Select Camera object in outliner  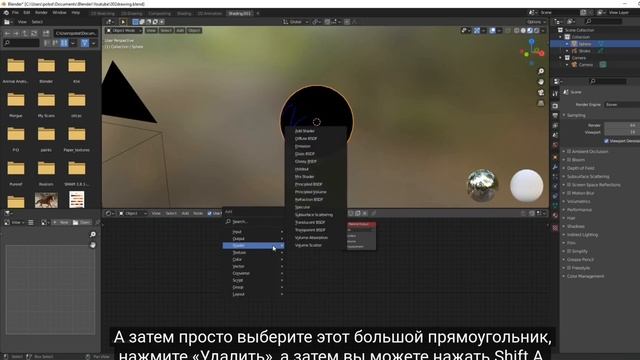click(585, 64)
